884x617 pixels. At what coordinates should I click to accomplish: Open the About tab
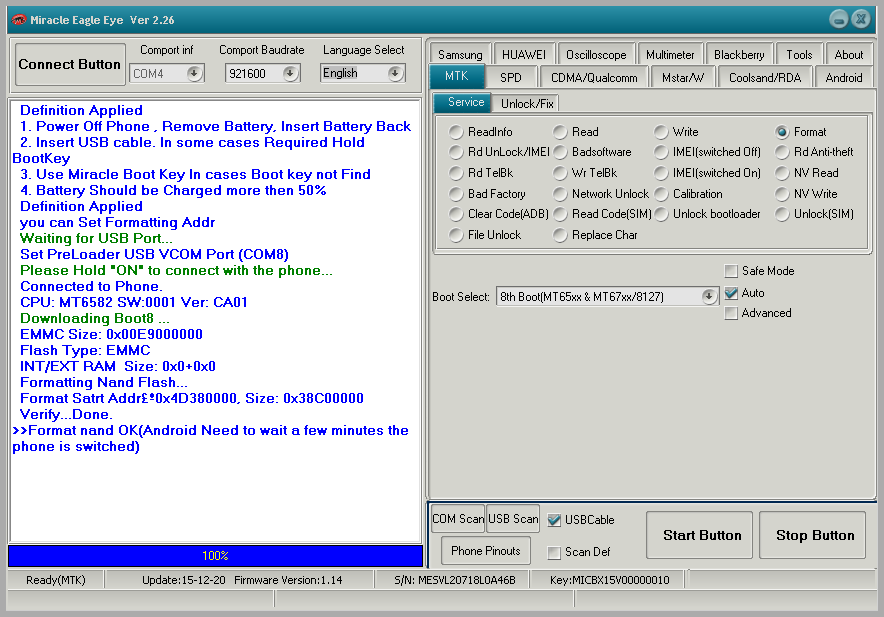click(848, 55)
